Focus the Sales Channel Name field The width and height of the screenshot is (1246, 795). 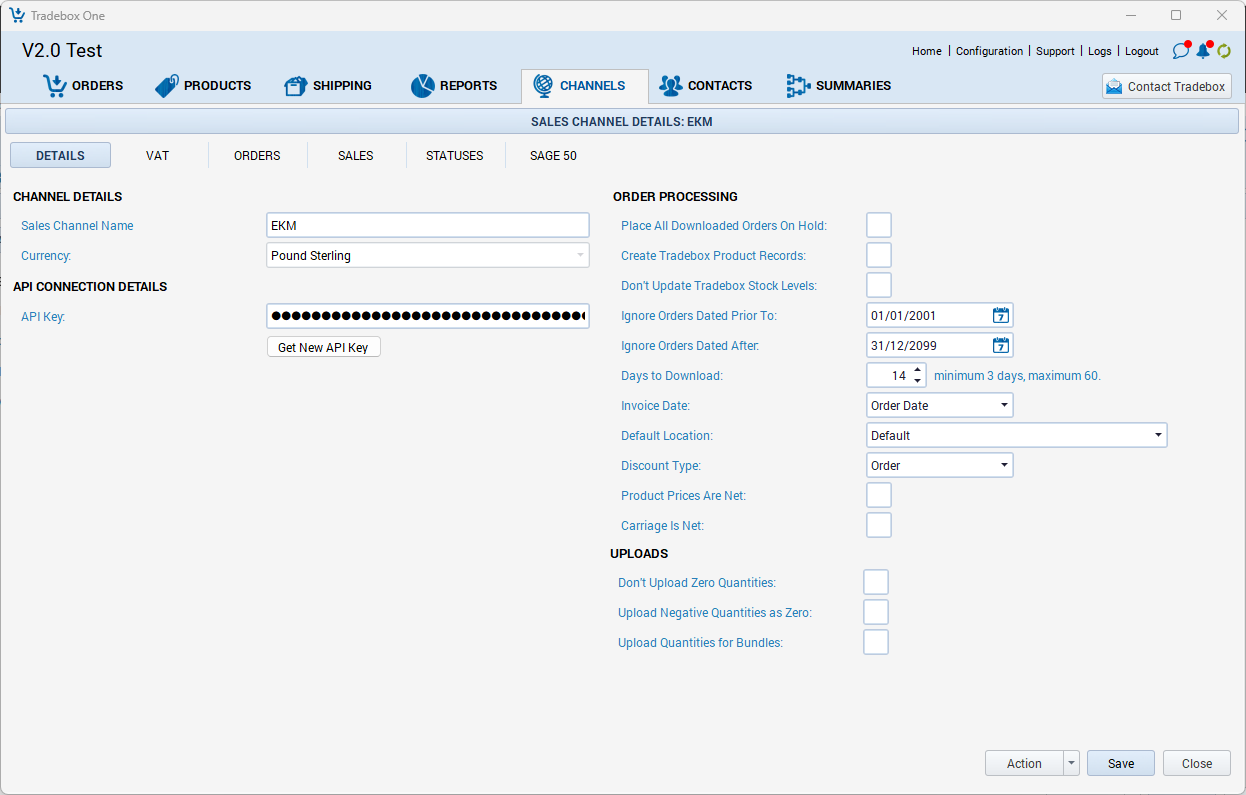428,226
